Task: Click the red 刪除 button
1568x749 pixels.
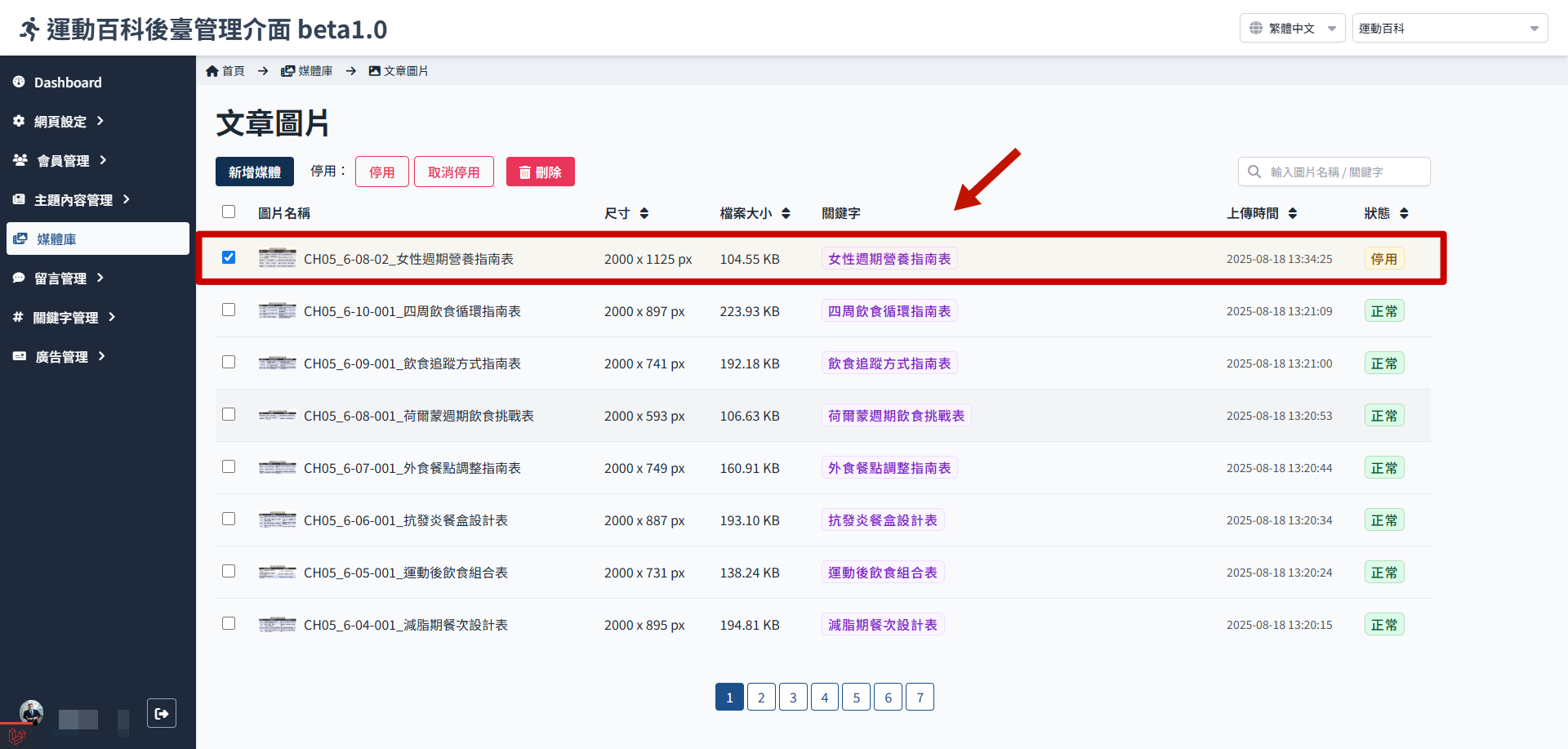Action: tap(541, 172)
